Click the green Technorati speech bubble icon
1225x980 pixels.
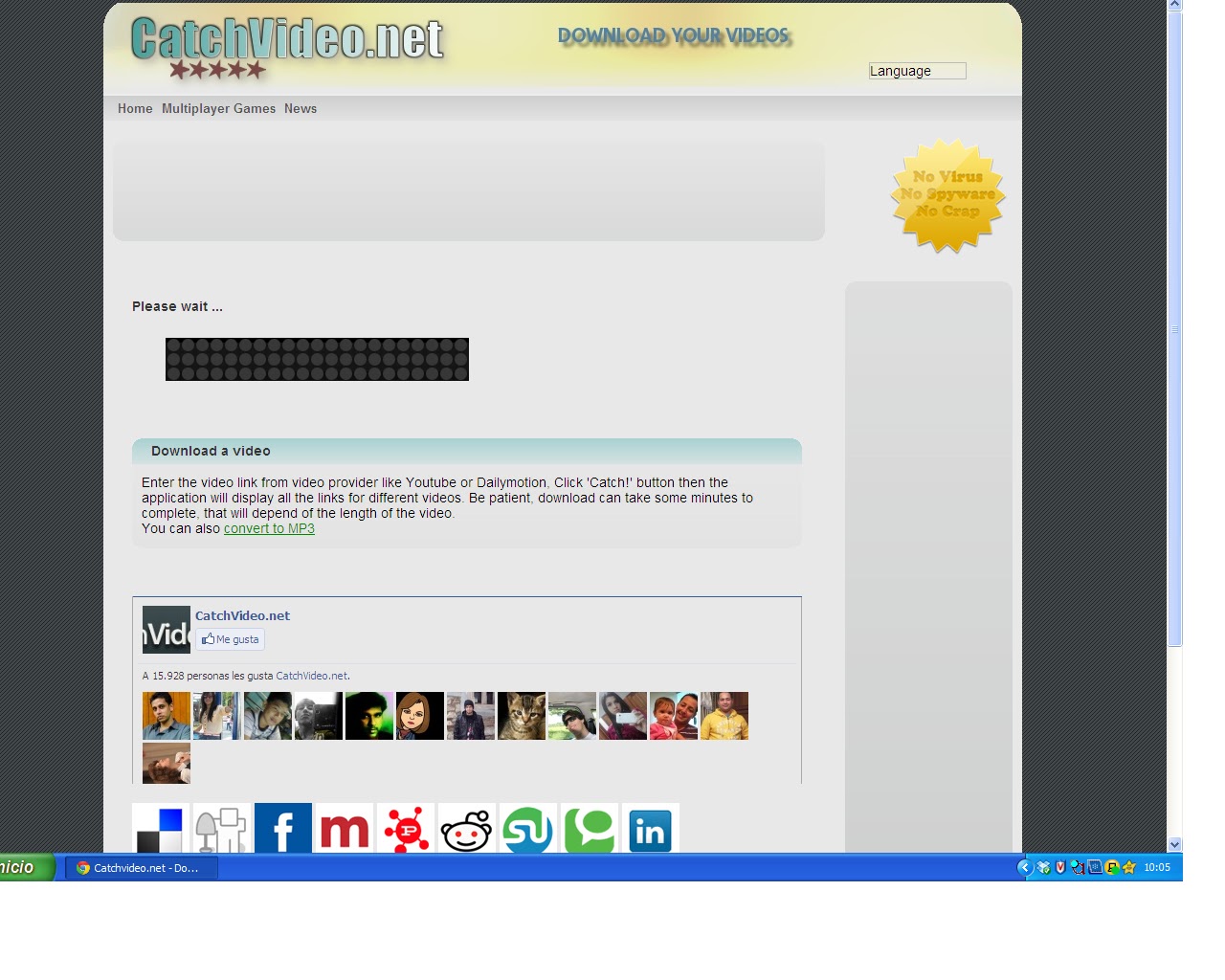pos(589,829)
